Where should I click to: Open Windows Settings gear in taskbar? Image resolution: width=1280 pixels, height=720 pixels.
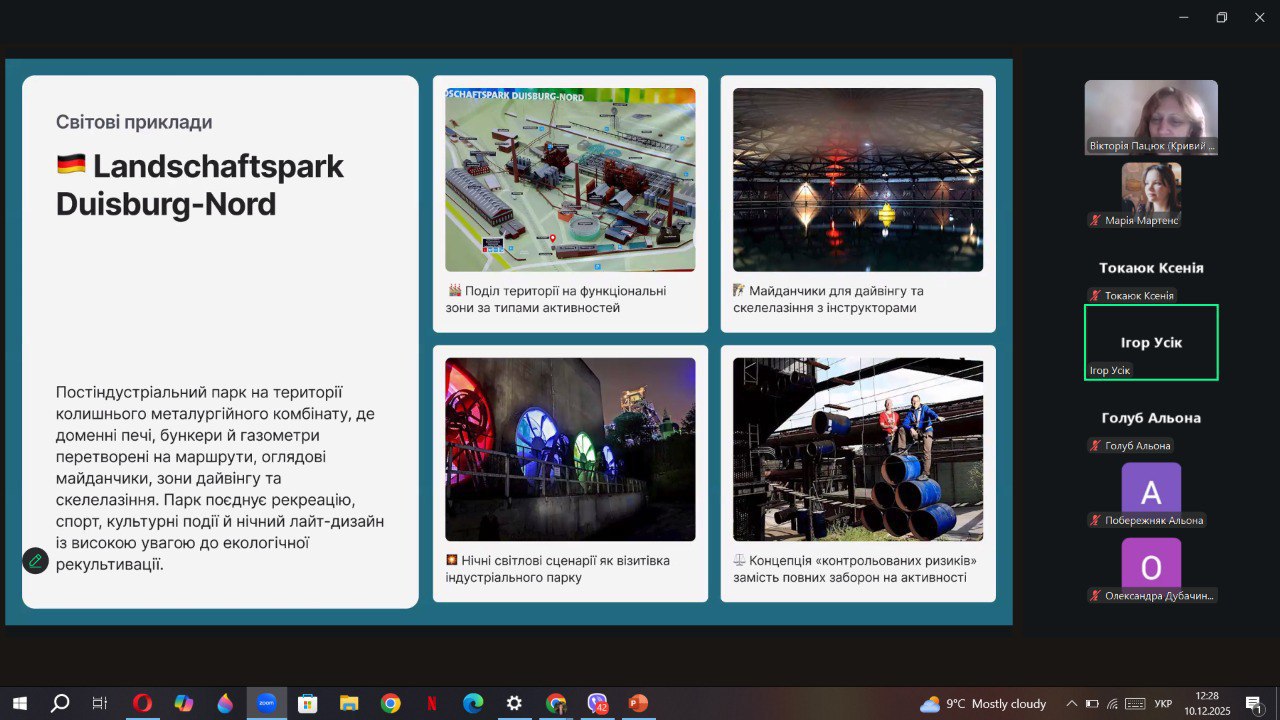coord(514,703)
